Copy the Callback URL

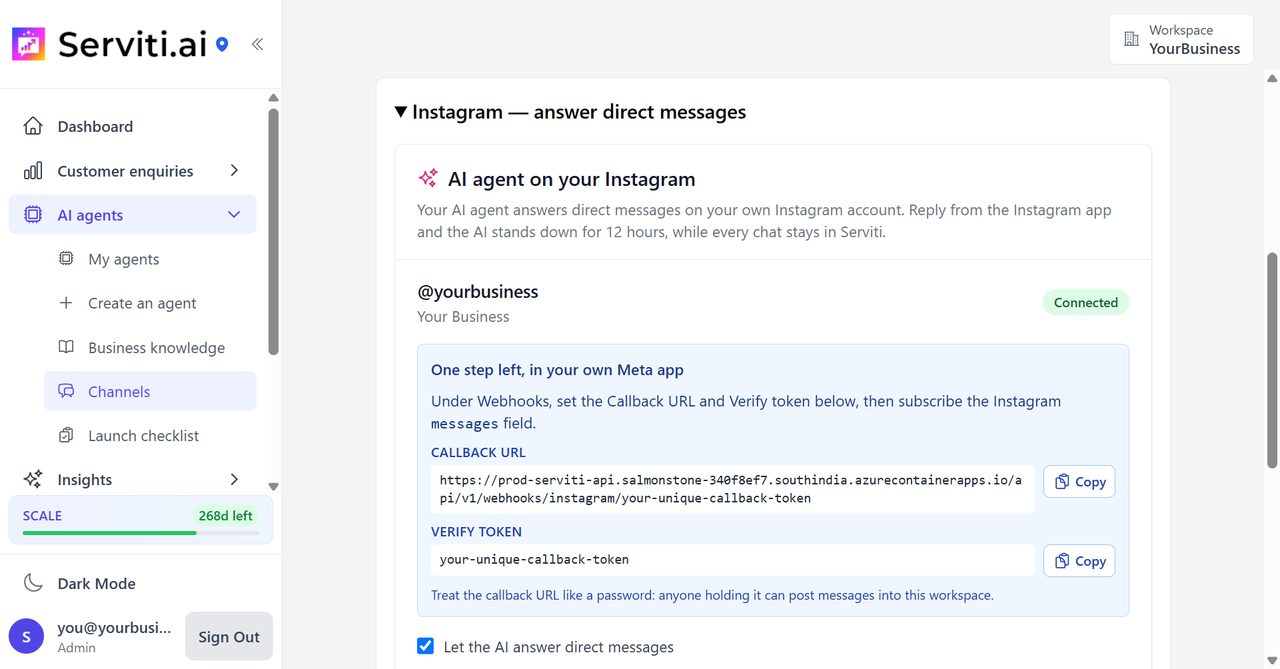(x=1079, y=481)
